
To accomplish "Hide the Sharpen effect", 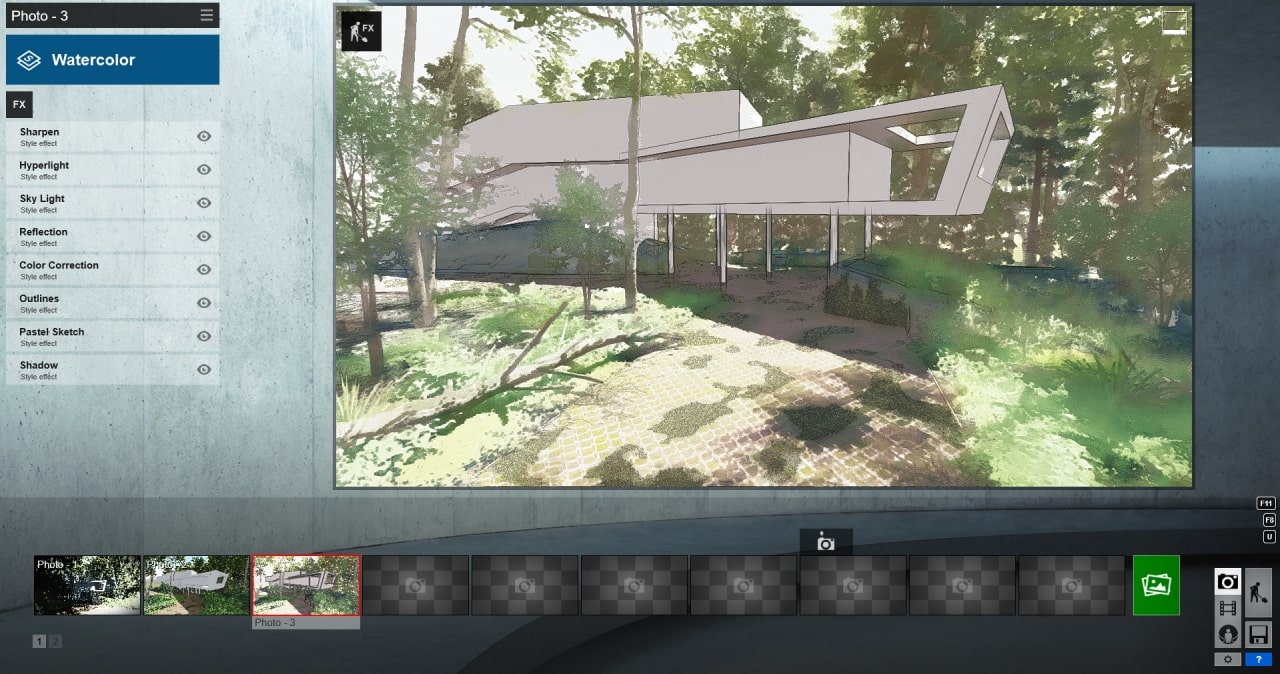I will 204,137.
